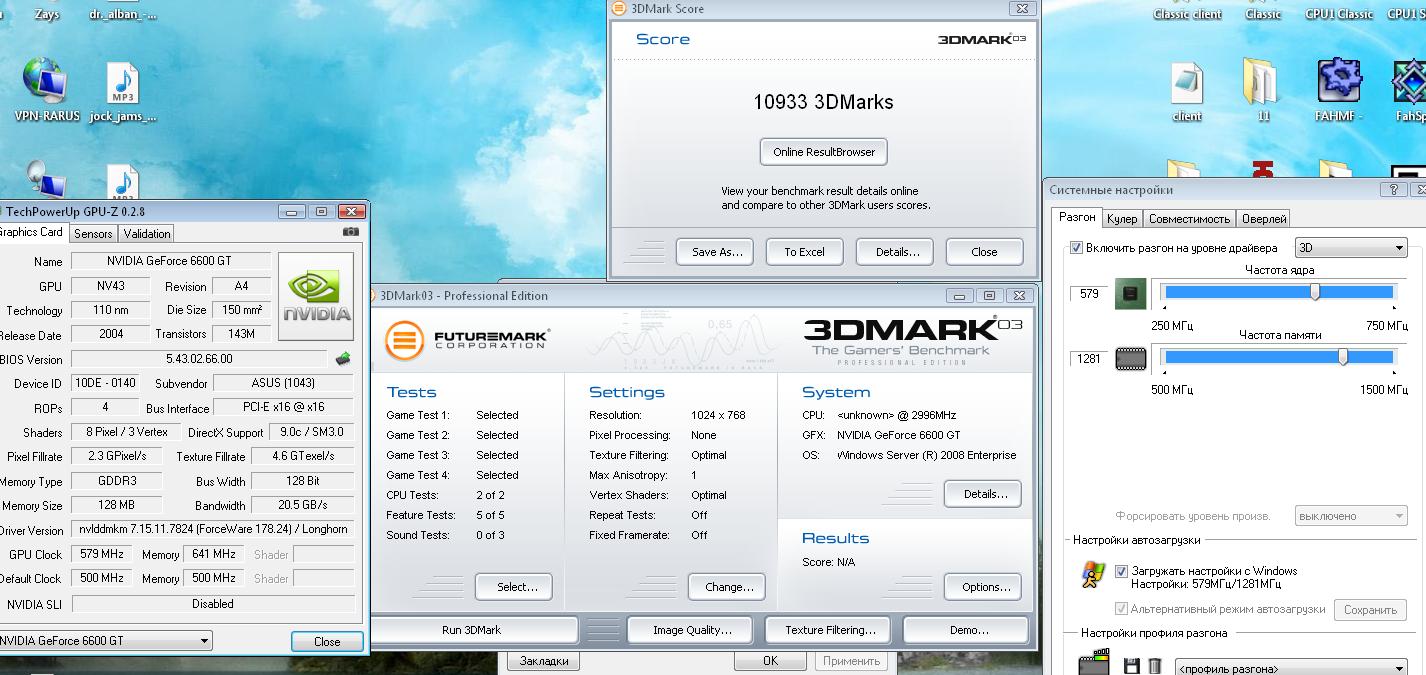Screen dimensions: 1426x675
Task: Click the BIOS Version field in GPU-Z
Action: (199, 359)
